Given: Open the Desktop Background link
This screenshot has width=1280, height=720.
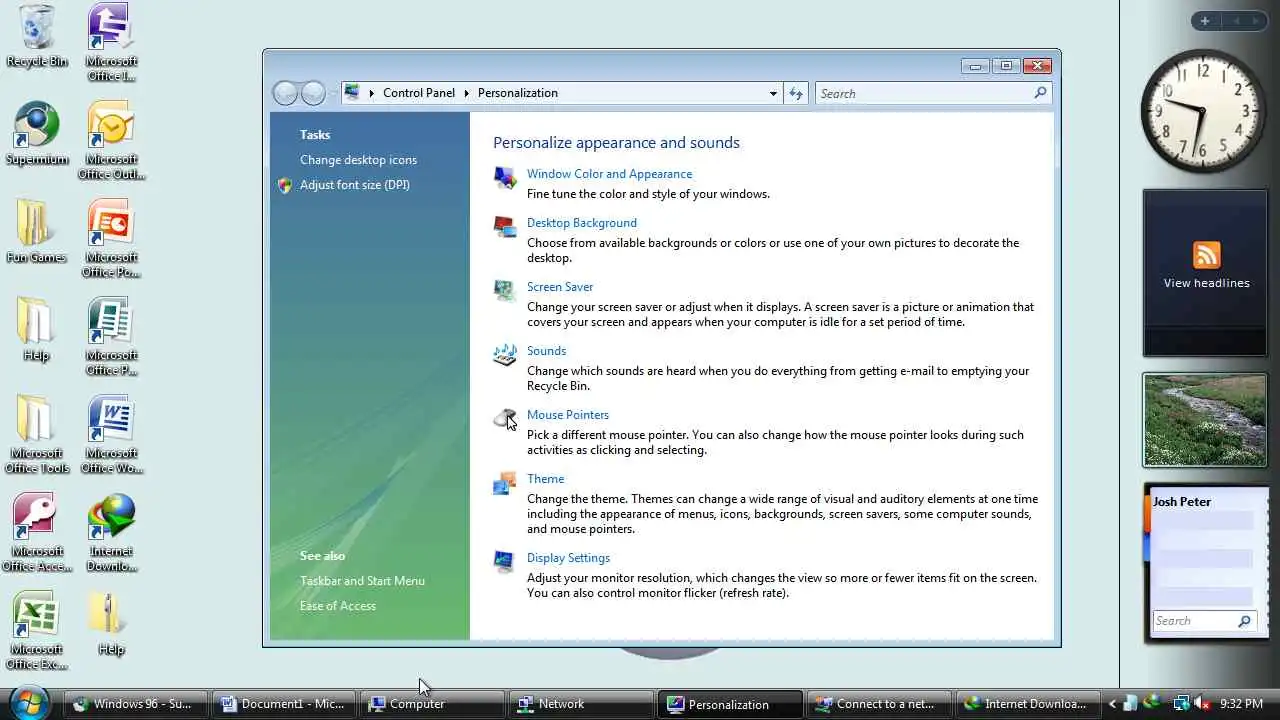Looking at the screenshot, I should tap(582, 223).
